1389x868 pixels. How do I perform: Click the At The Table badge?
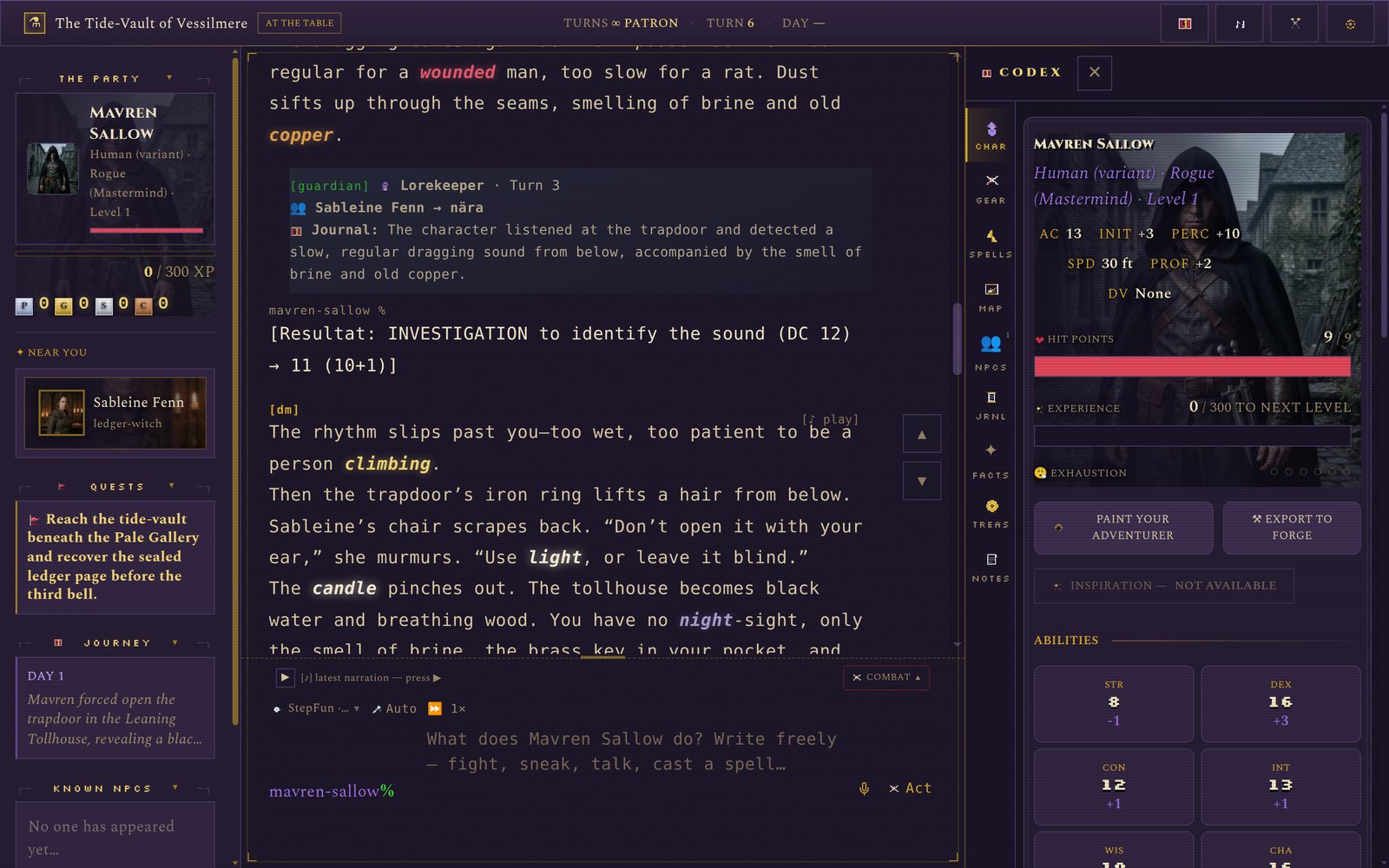click(x=300, y=23)
